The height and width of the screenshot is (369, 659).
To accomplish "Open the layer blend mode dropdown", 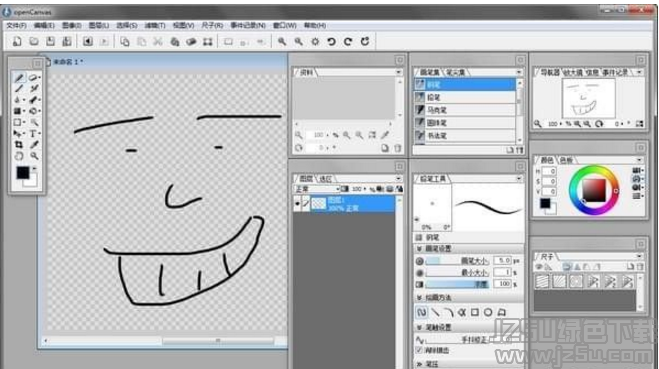I will click(317, 189).
